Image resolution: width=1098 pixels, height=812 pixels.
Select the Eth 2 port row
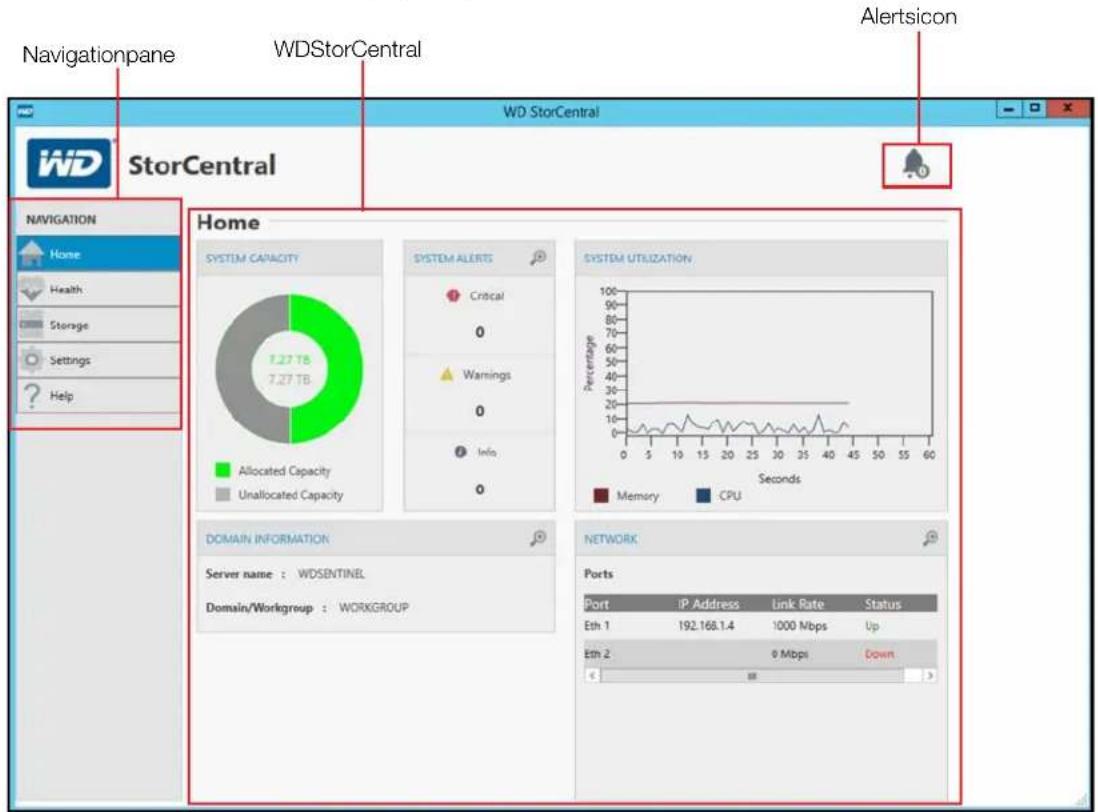(x=760, y=653)
